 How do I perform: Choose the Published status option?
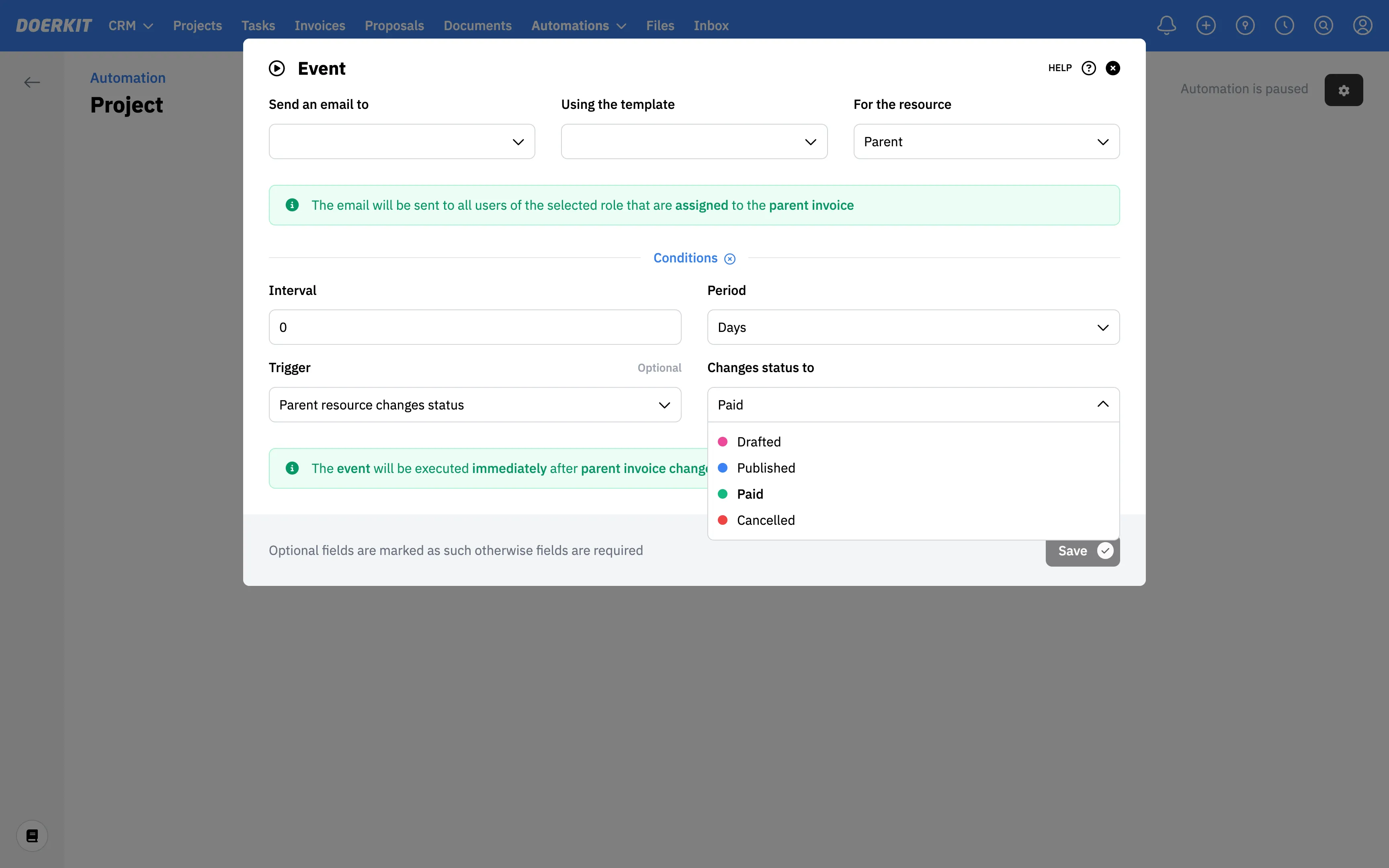(x=766, y=468)
